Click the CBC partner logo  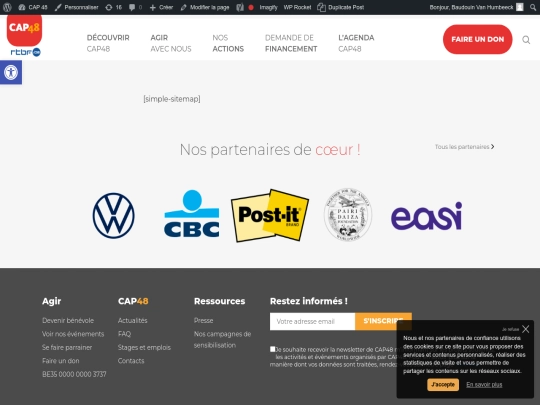tap(192, 214)
